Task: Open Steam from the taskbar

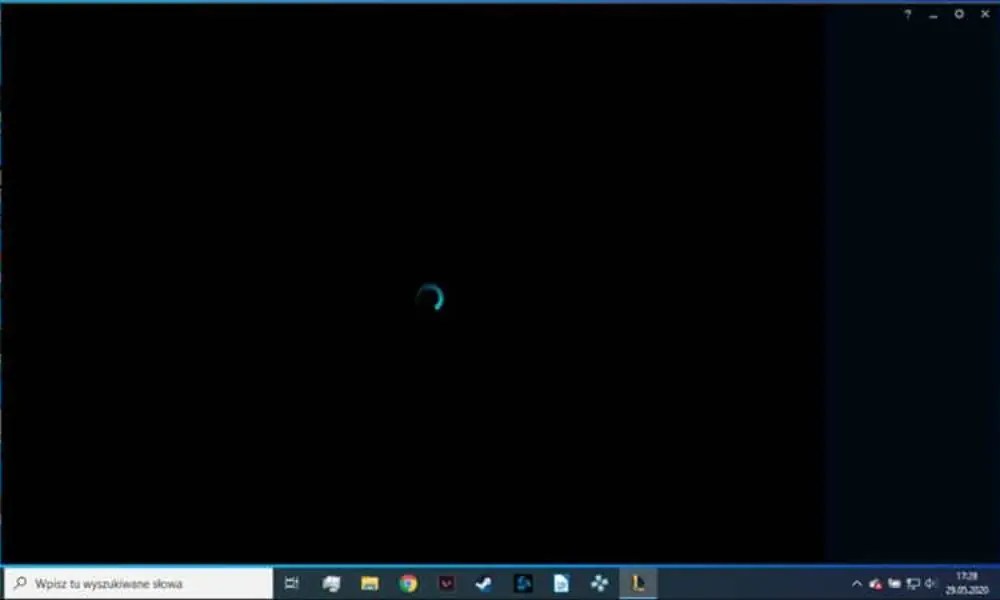Action: 485,584
